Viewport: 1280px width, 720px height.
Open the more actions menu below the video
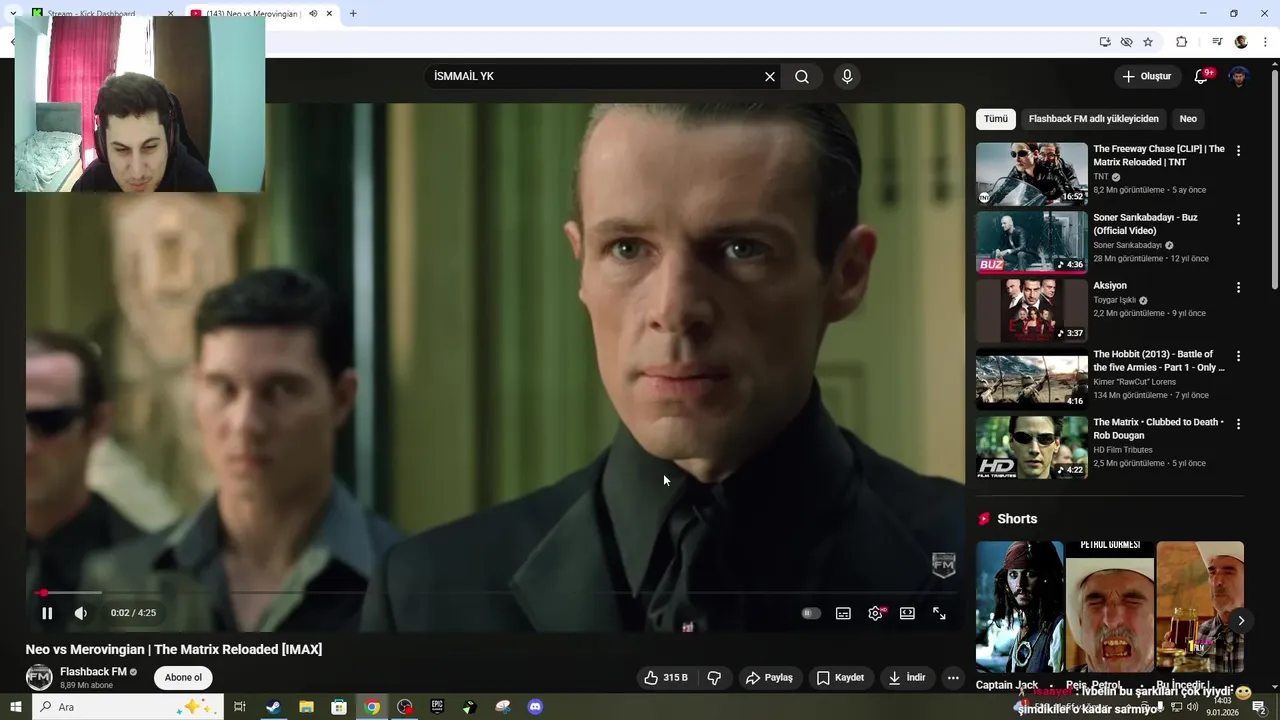click(x=953, y=678)
